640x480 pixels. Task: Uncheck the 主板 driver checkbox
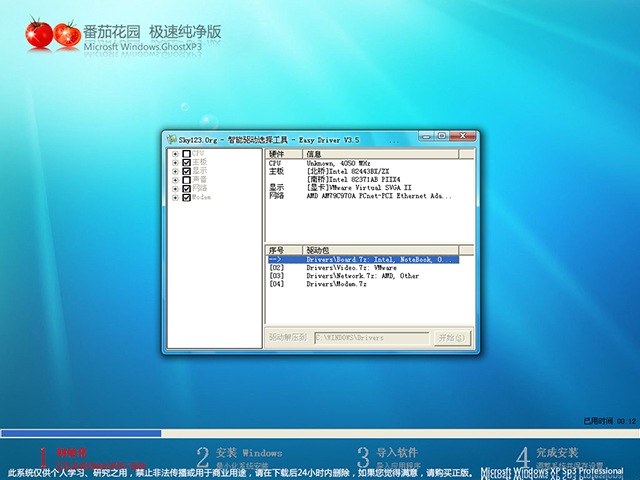187,162
